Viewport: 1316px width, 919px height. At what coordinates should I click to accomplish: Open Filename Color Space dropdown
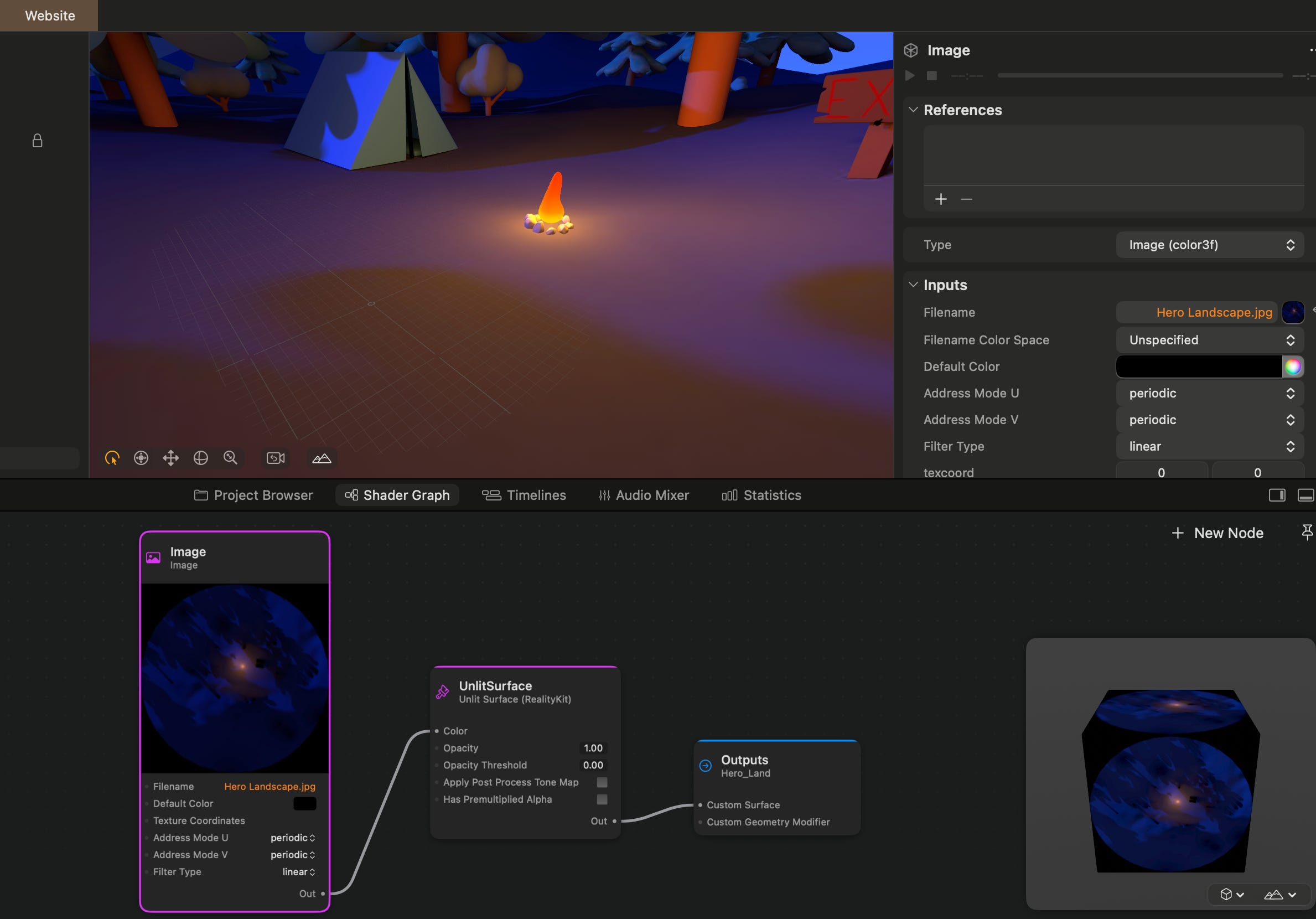point(1210,340)
